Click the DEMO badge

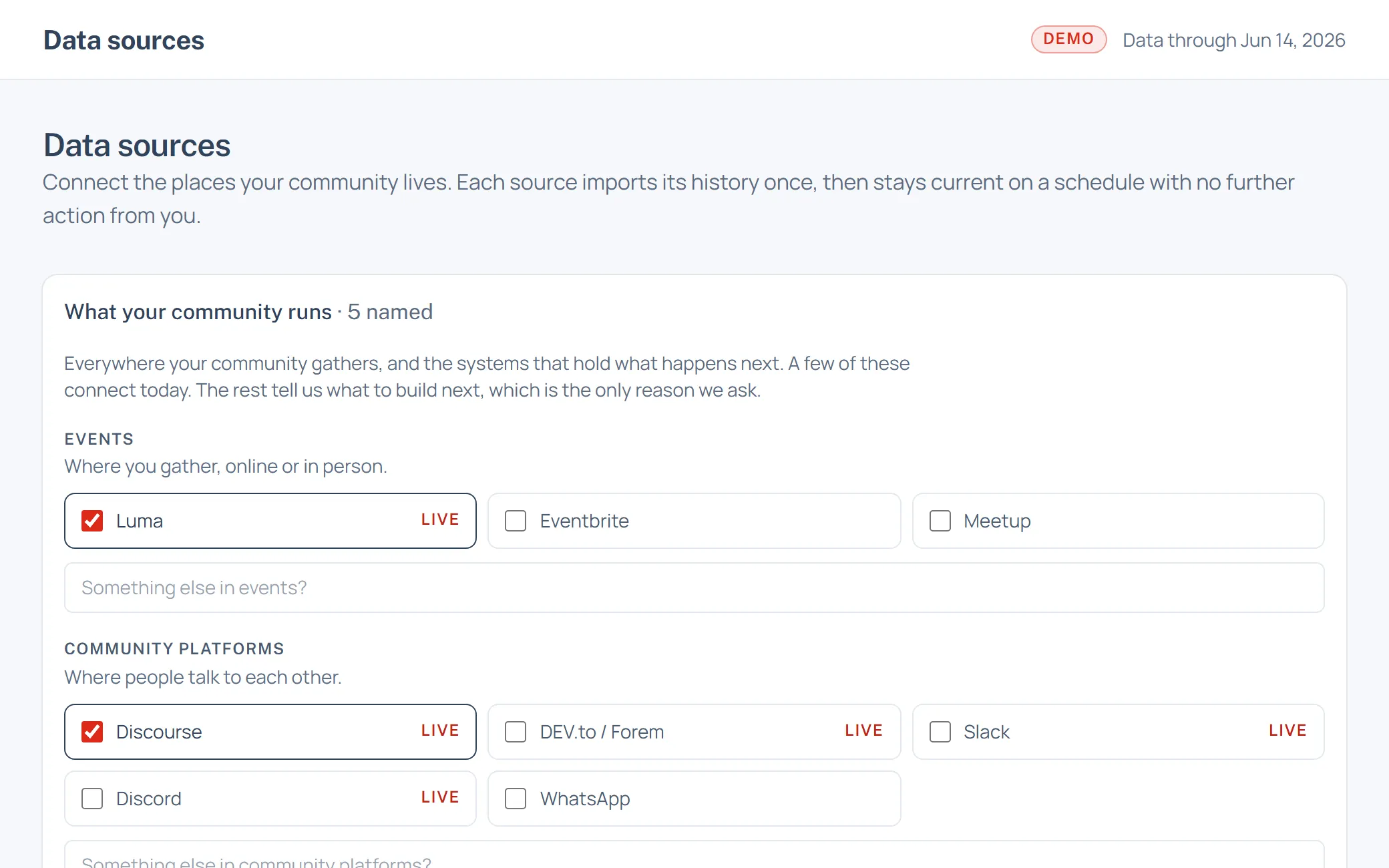click(x=1068, y=39)
